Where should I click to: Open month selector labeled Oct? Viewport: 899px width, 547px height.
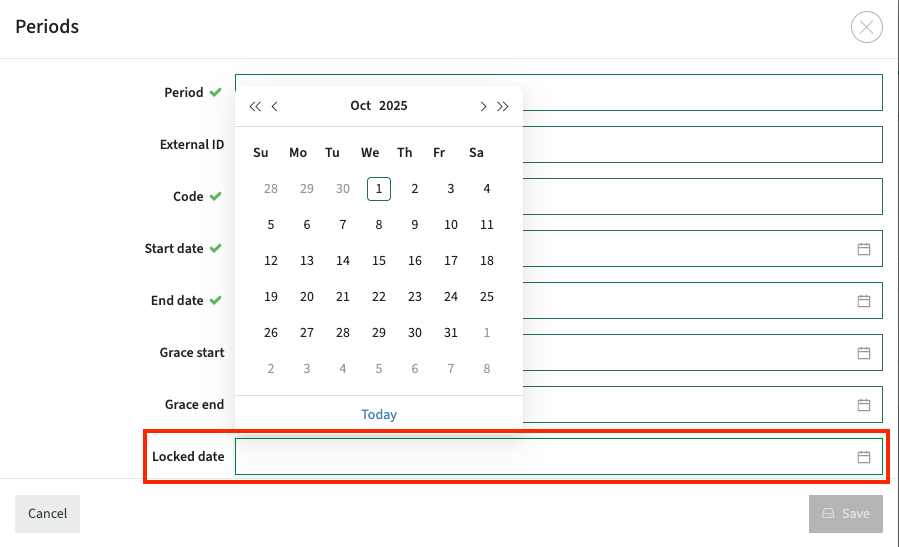(x=360, y=106)
